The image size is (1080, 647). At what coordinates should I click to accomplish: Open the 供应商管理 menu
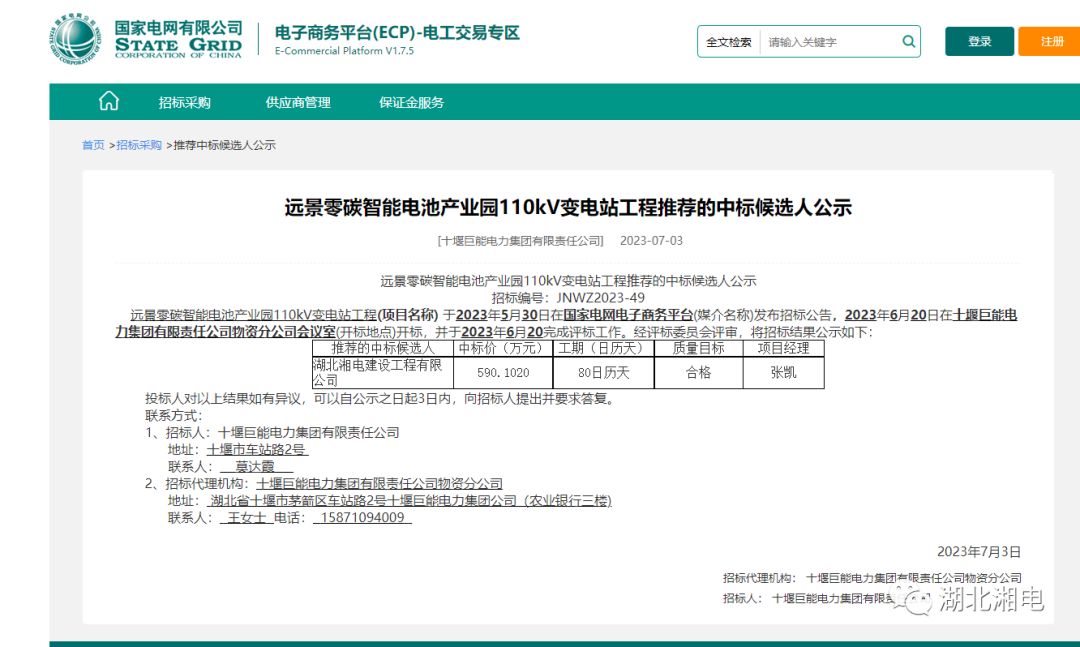click(x=298, y=103)
